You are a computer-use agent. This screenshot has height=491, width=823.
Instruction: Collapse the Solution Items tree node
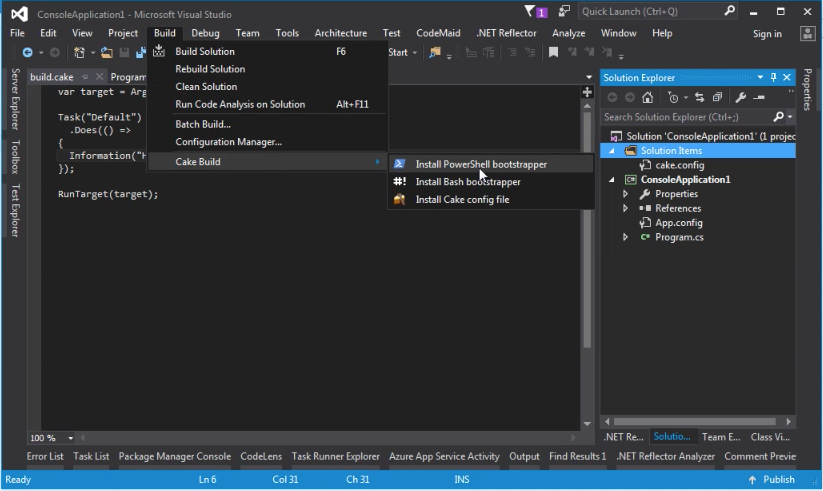point(611,151)
